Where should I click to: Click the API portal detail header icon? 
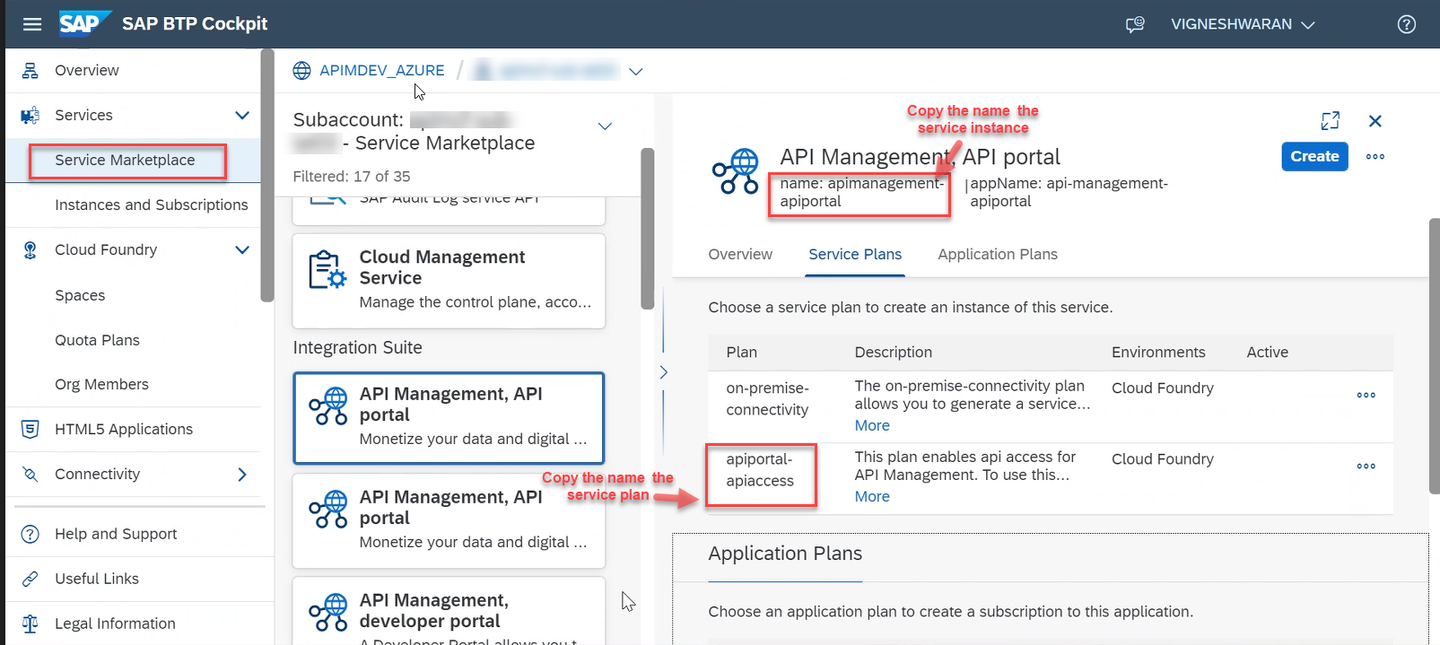pos(736,172)
